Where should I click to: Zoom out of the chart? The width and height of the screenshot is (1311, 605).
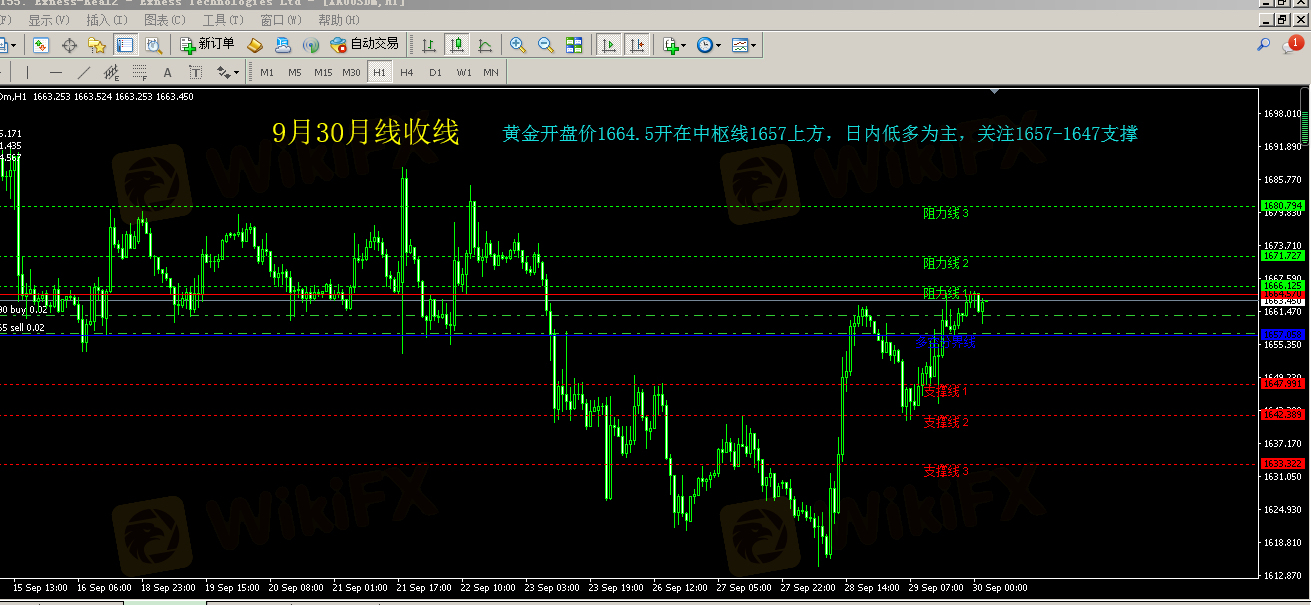(546, 45)
